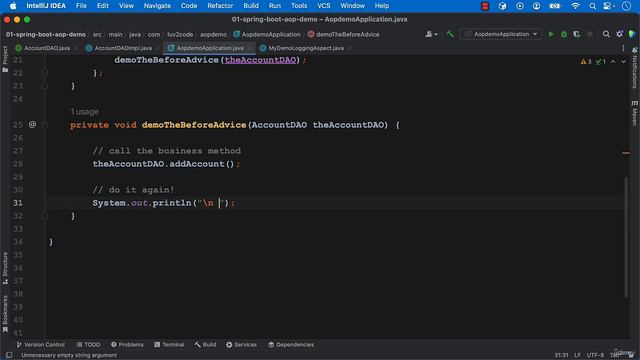Image resolution: width=640 pixels, height=360 pixels.
Task: Click the gutter @ icon on line 25
Action: (32, 124)
